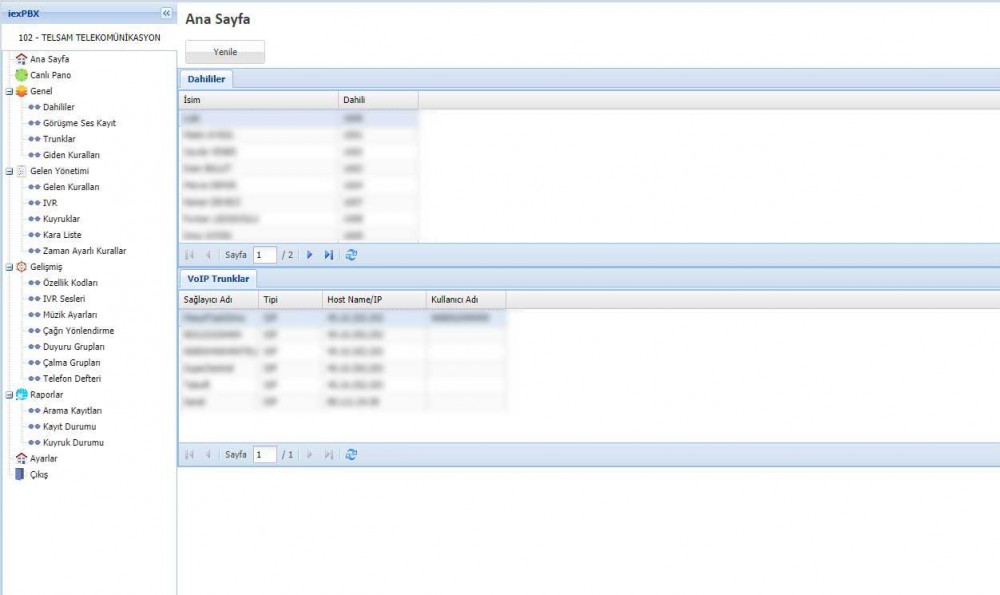The width and height of the screenshot is (1000, 595).
Task: Open Arama Kayıtları report
Action: coord(72,410)
